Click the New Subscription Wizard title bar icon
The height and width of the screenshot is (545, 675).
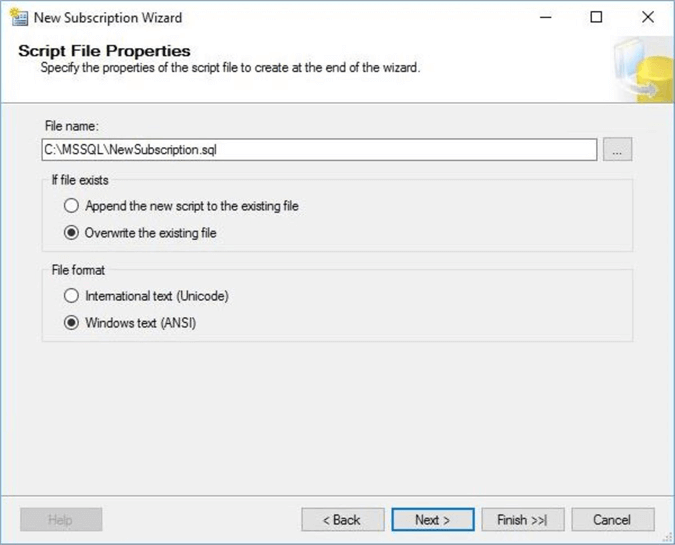(x=17, y=17)
